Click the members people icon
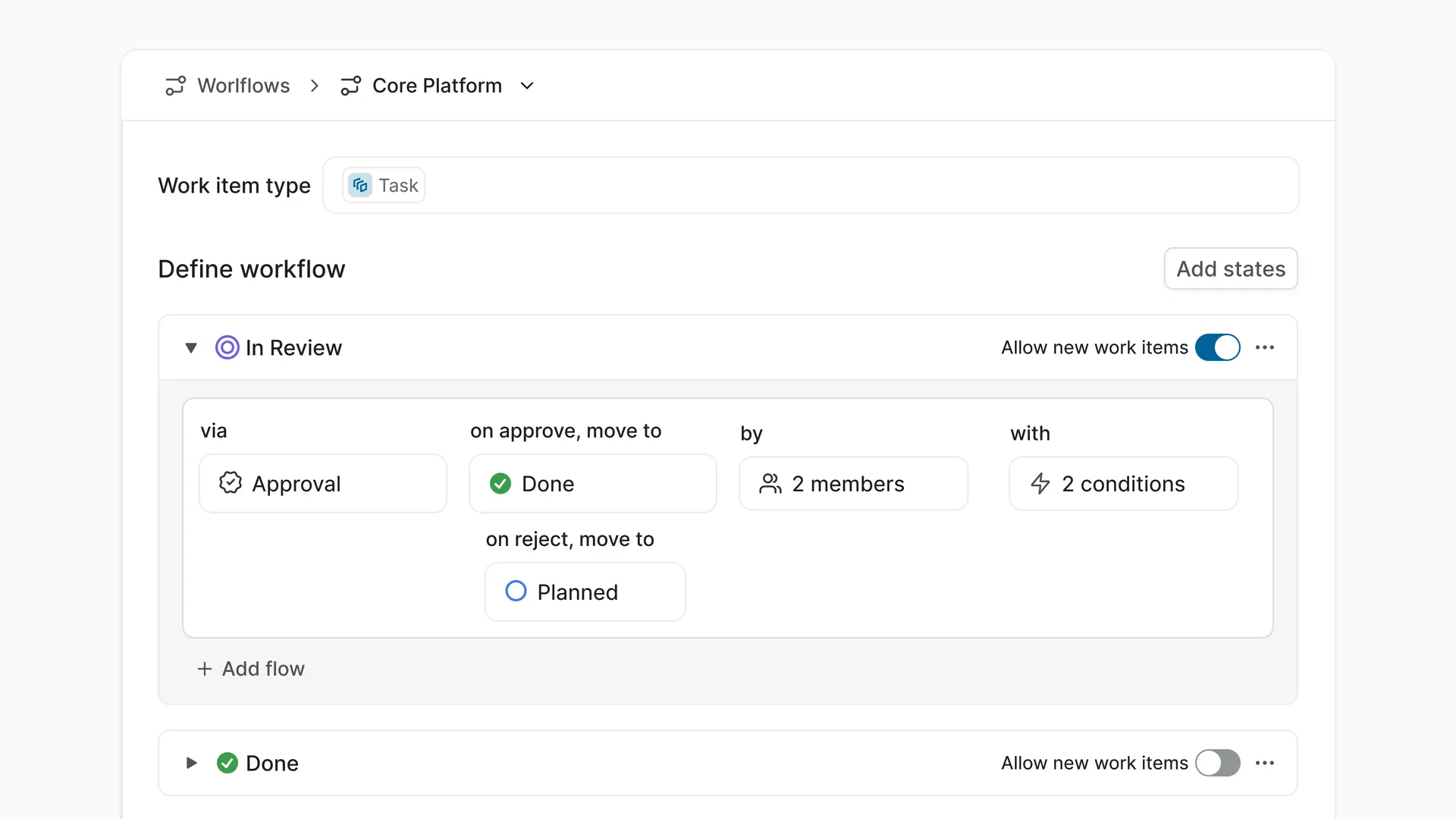Screen dimensions: 1456x819 770,484
